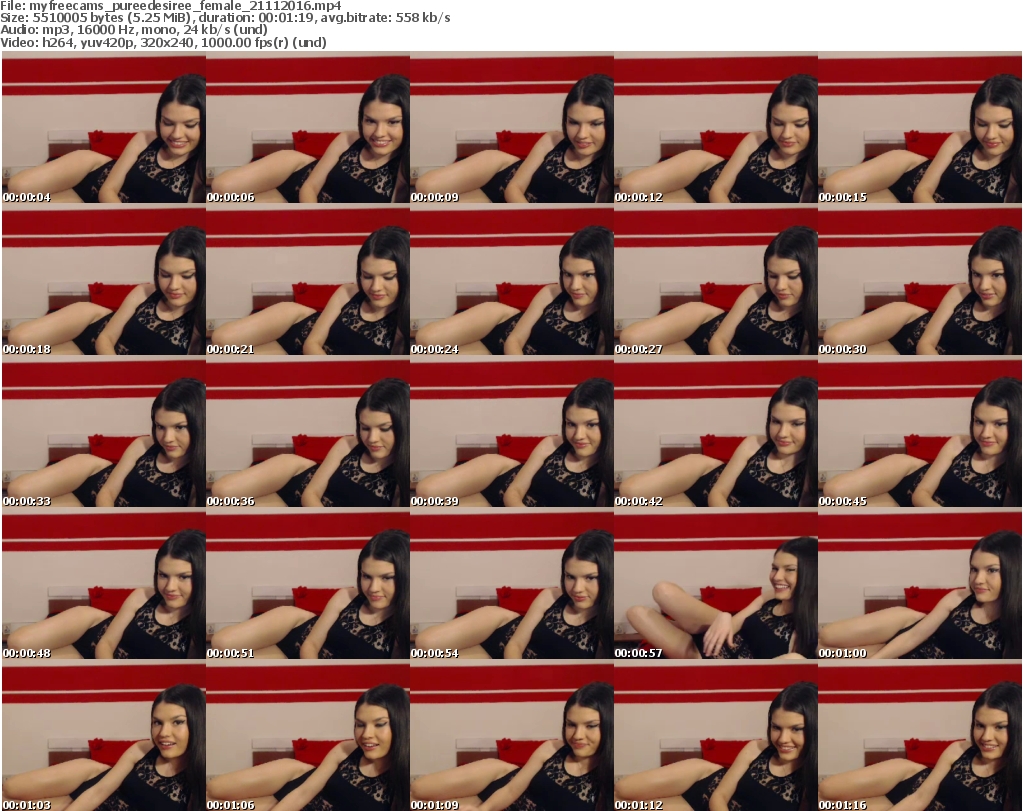
Task: Select the thumbnail frame at 00:00:06
Action: coord(308,127)
